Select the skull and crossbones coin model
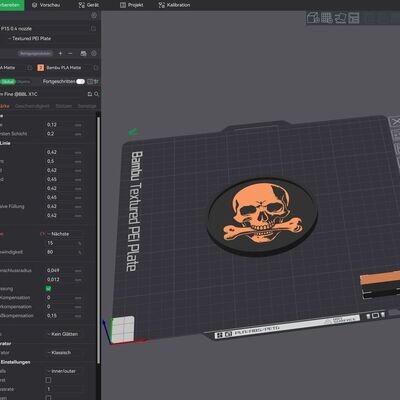The image size is (400, 400). click(x=262, y=216)
